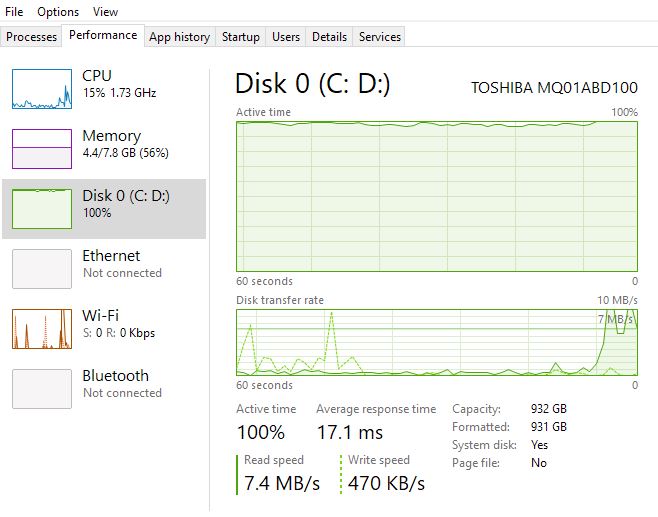658x517 pixels.
Task: Select the Disk 0 mini graph thumbnail
Action: point(42,209)
